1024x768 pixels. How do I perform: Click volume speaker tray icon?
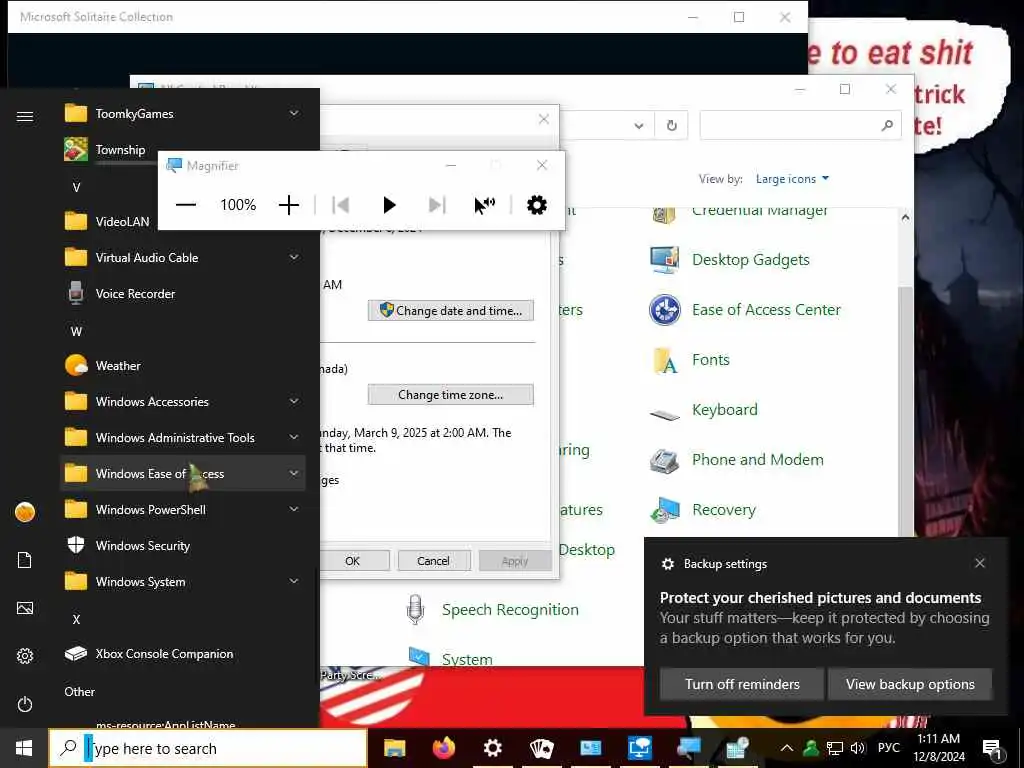point(858,748)
